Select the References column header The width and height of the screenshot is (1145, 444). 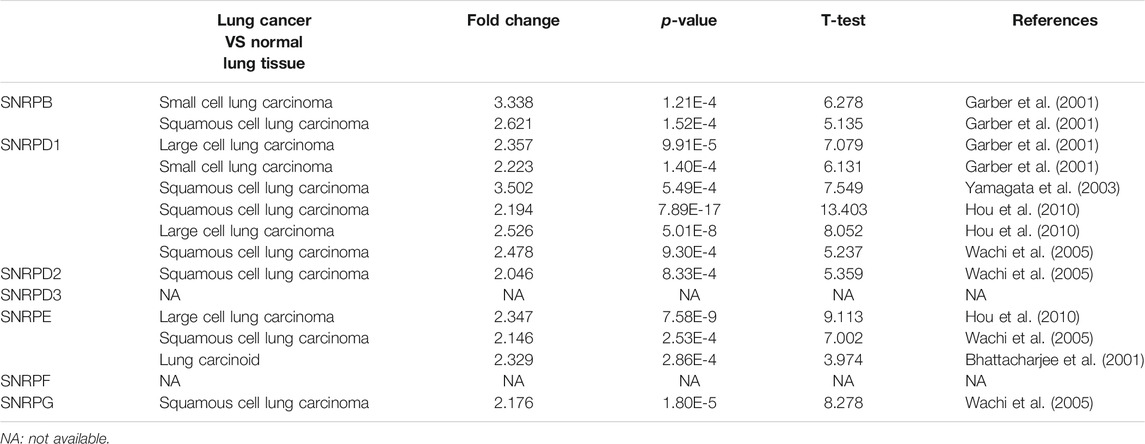[x=1054, y=20]
